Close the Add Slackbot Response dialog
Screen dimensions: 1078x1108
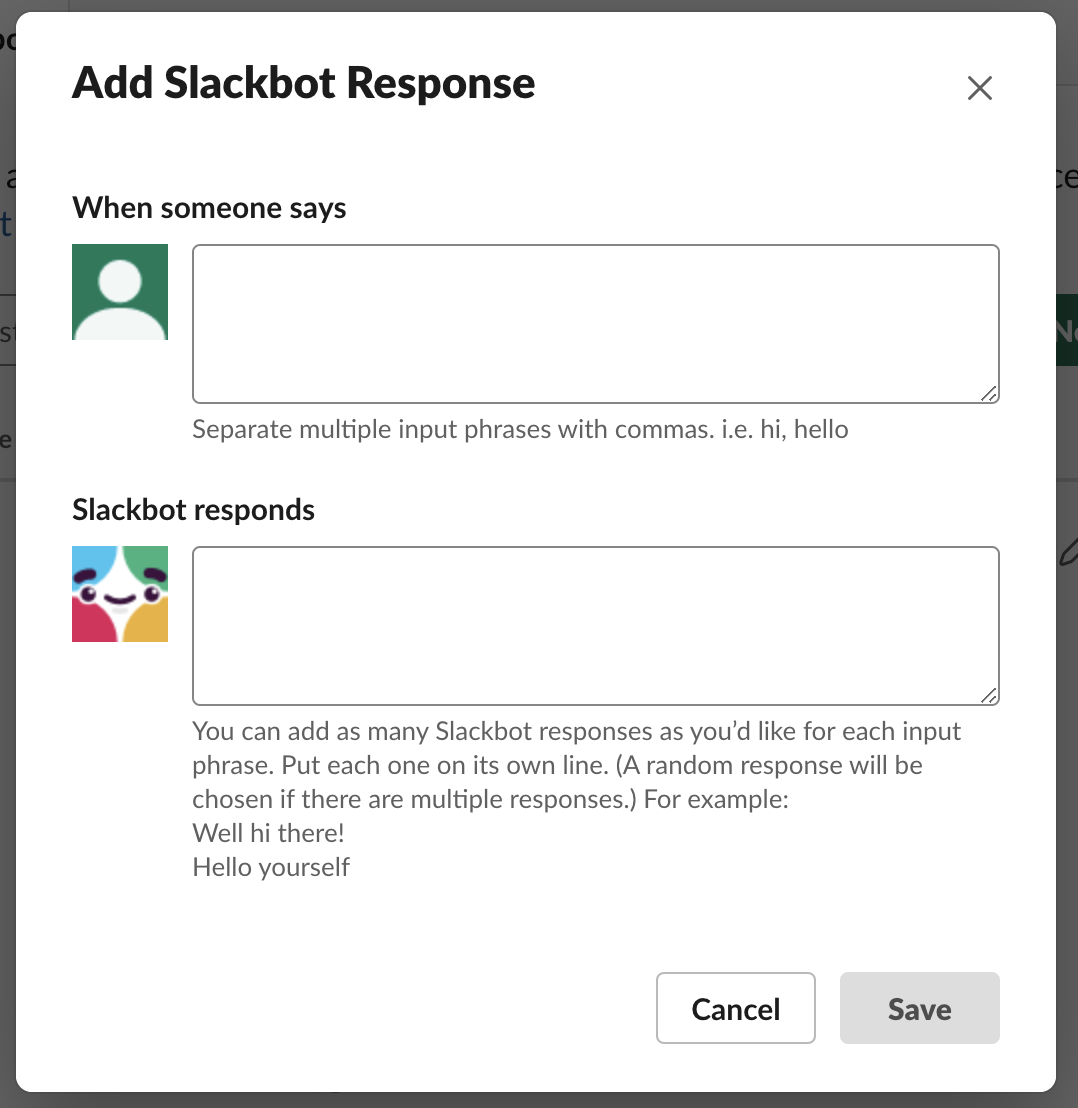980,88
